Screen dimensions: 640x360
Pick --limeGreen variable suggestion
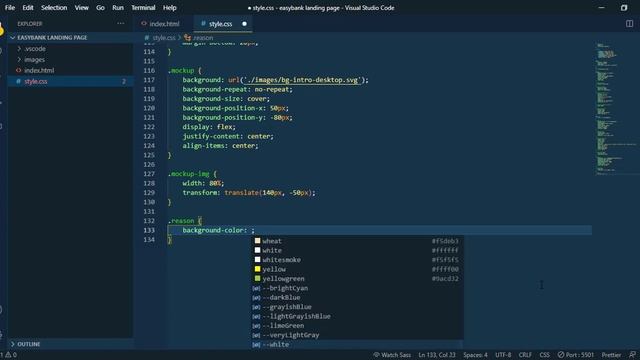357,325
